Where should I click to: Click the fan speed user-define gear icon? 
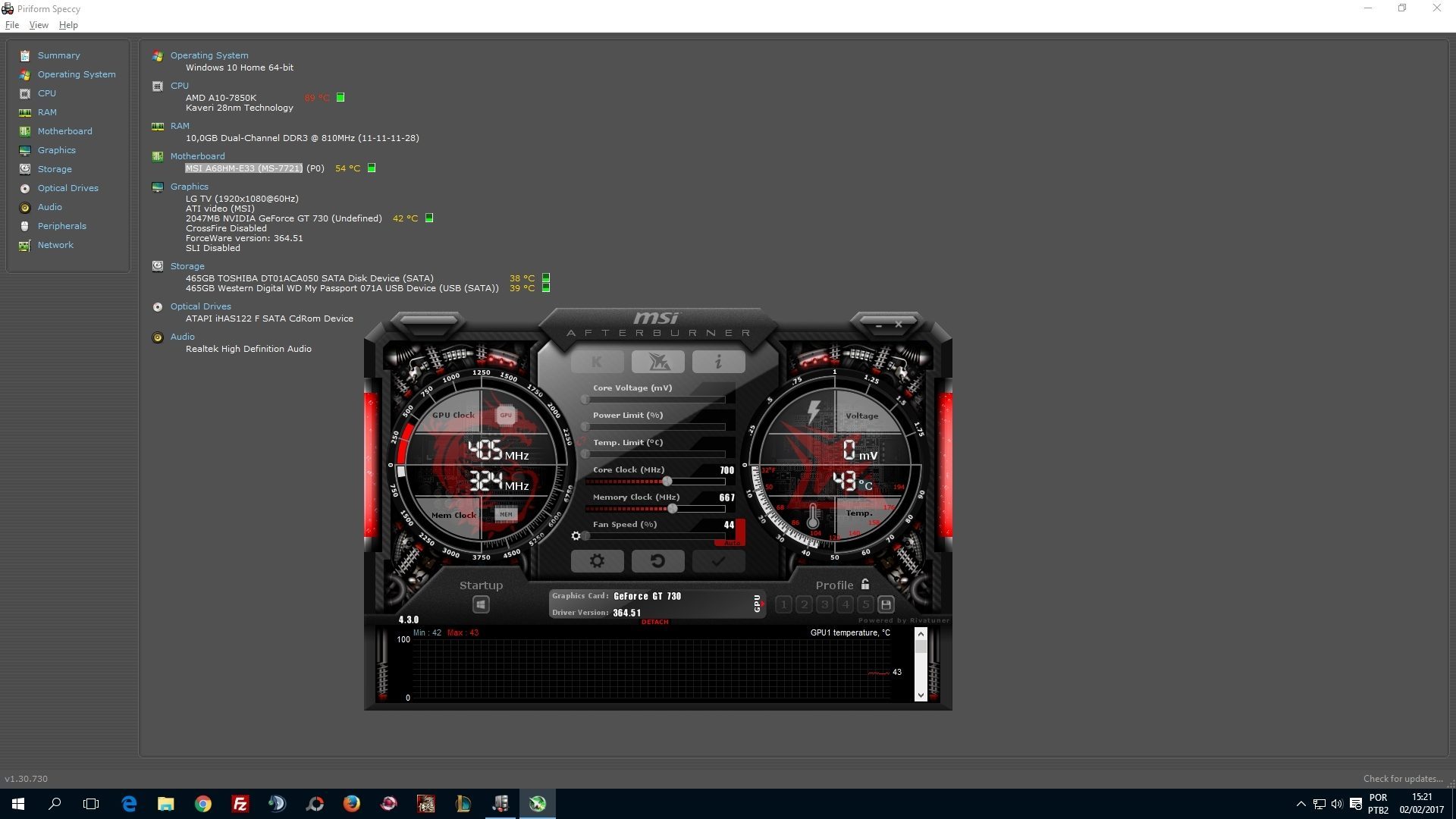(576, 536)
